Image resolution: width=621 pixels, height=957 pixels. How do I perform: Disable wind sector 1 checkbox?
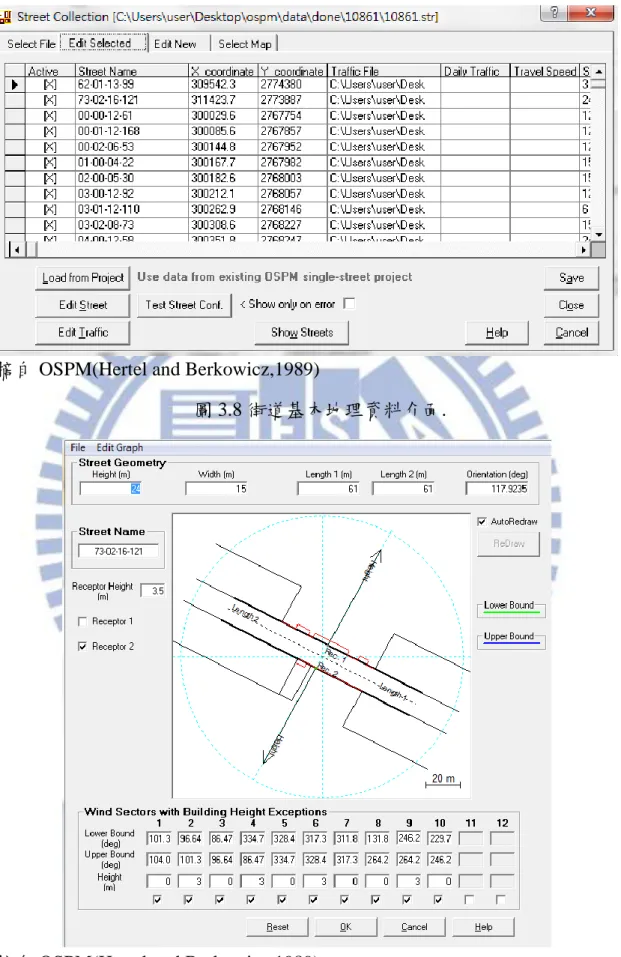[157, 899]
